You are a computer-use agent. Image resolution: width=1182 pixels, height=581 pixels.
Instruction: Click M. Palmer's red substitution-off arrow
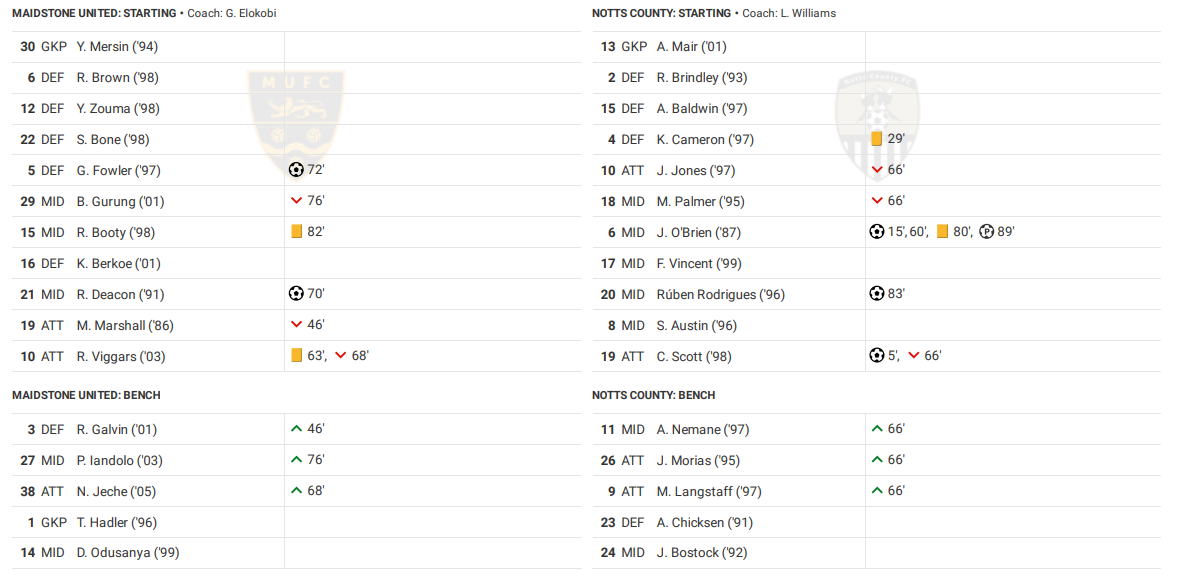click(x=877, y=201)
